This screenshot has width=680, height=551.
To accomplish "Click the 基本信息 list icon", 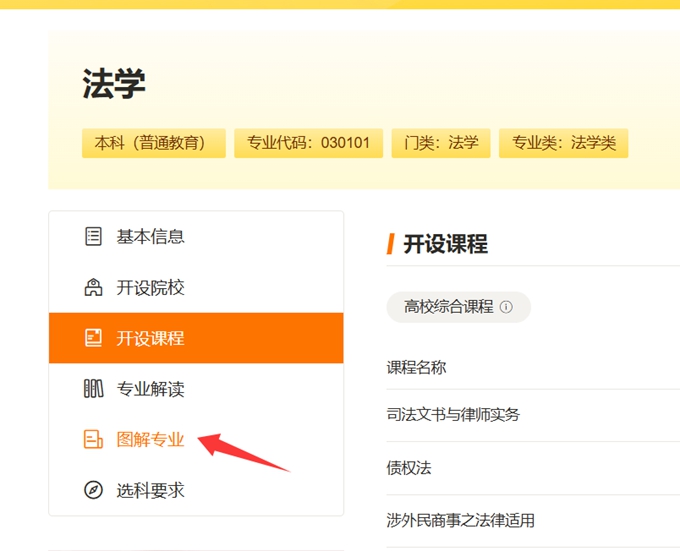I will click(93, 236).
